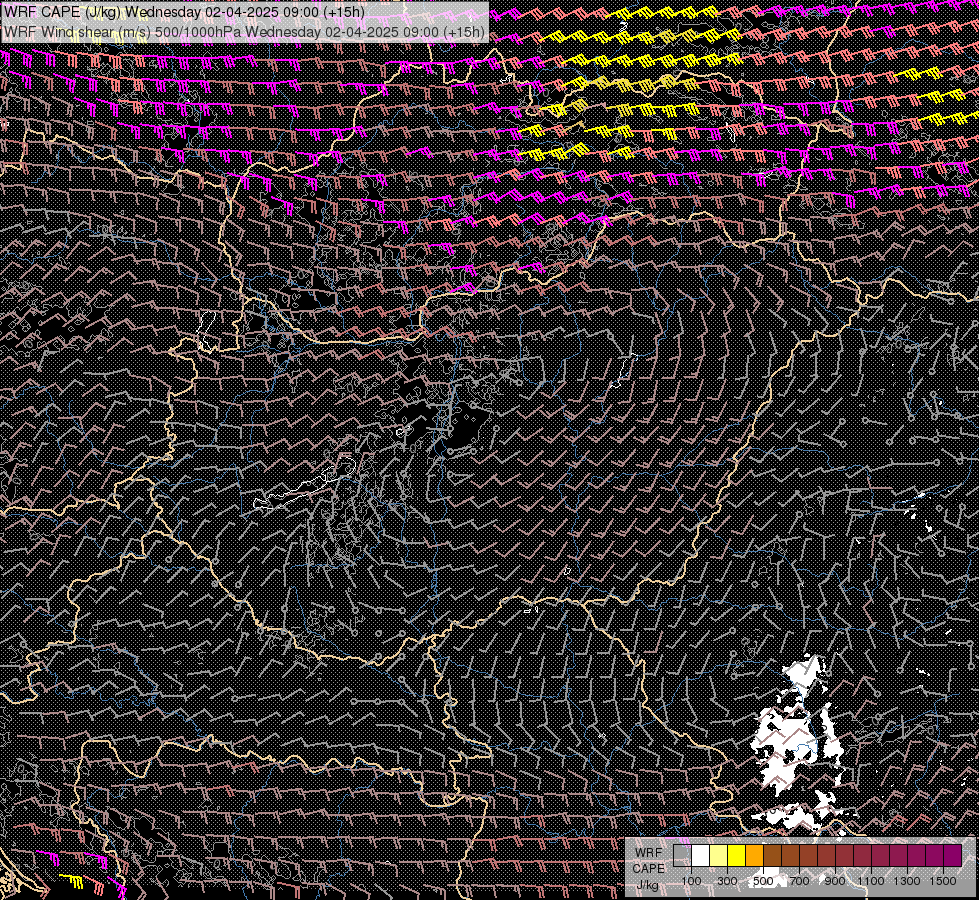Click the WRF label in the color legend
The width and height of the screenshot is (979, 900).
(649, 853)
